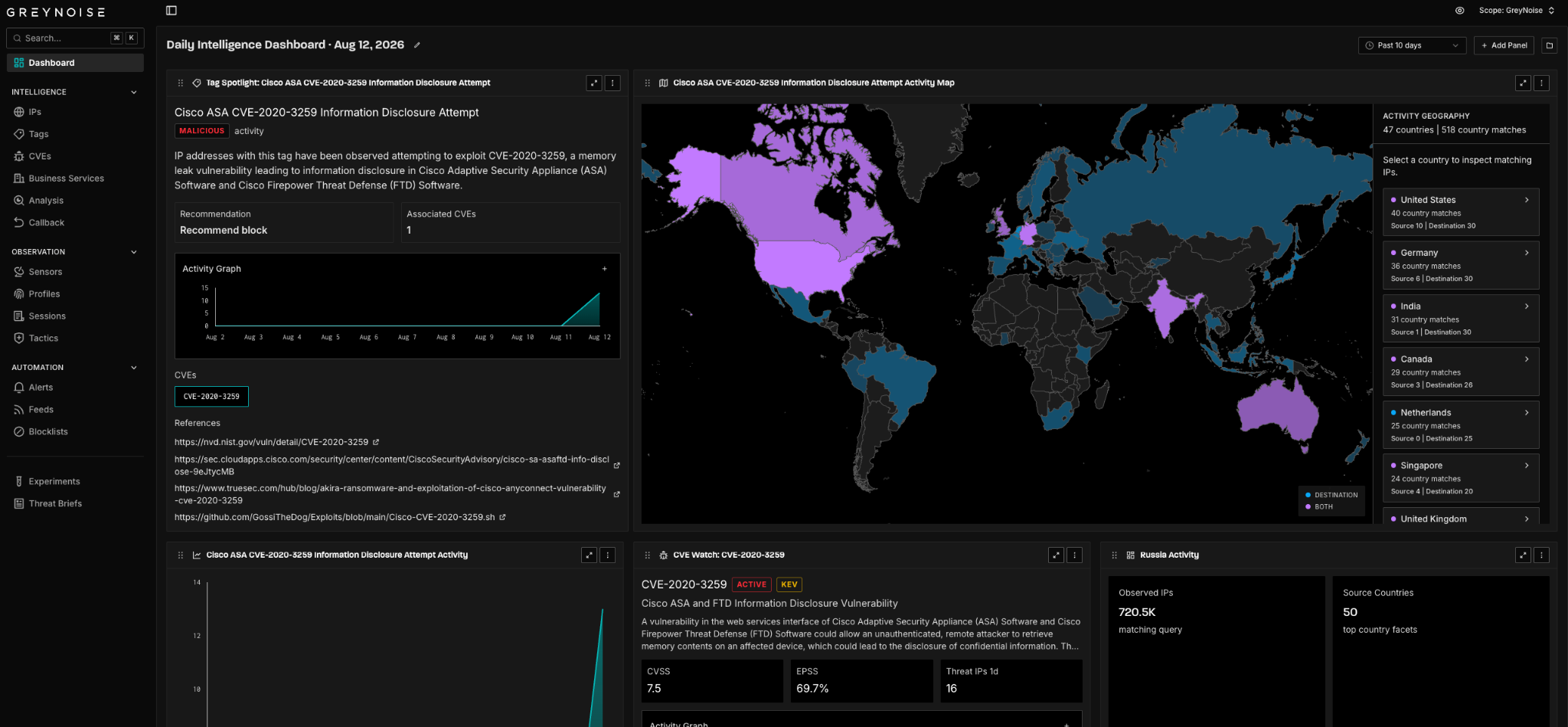
Task: Click the Sensors icon in sidebar
Action: click(x=19, y=272)
